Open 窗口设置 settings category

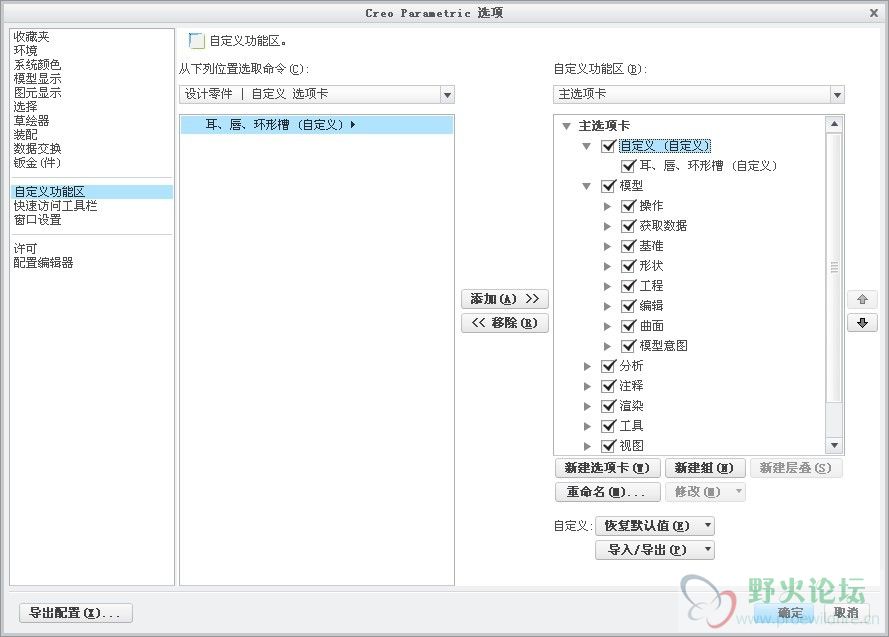pyautogui.click(x=37, y=220)
